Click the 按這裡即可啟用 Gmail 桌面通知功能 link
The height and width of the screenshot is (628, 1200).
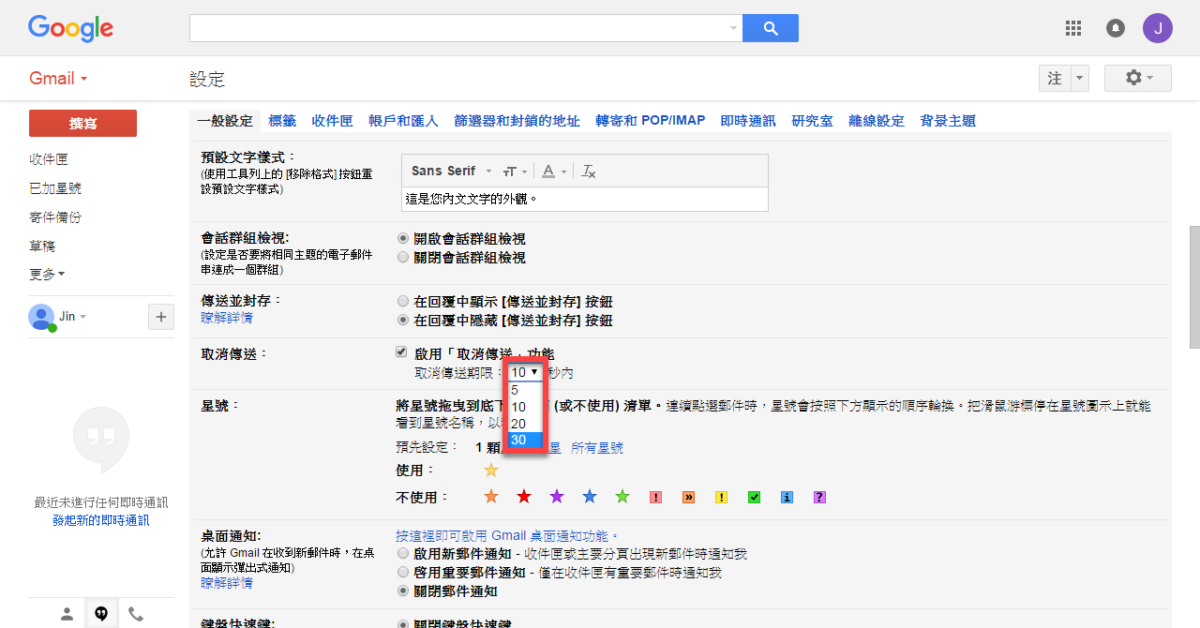507,536
